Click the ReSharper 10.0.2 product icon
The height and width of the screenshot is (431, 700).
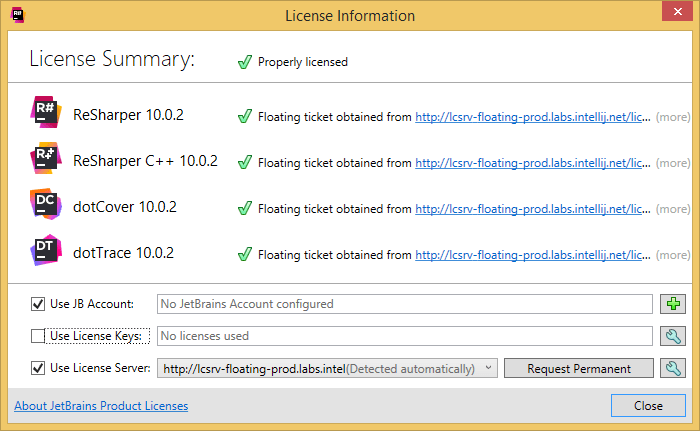(47, 115)
